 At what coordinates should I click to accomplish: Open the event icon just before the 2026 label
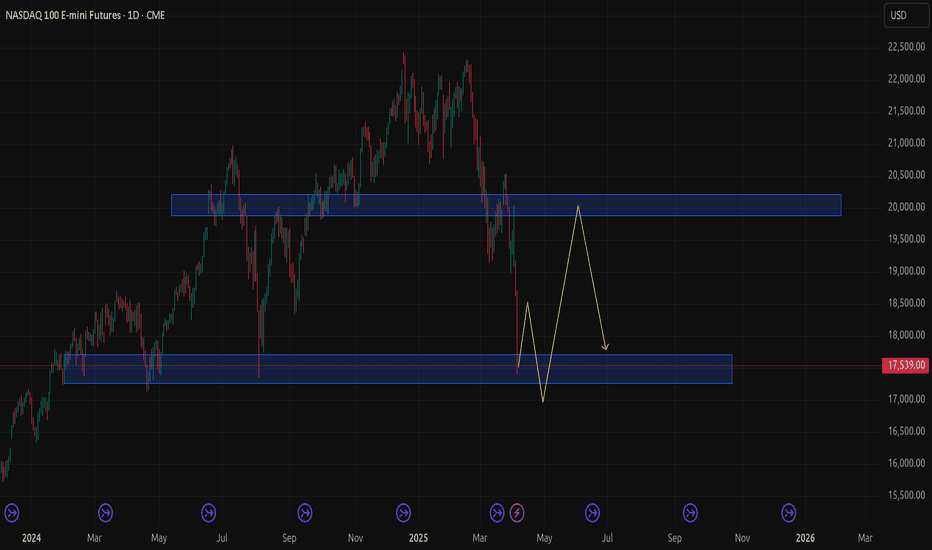[x=789, y=513]
